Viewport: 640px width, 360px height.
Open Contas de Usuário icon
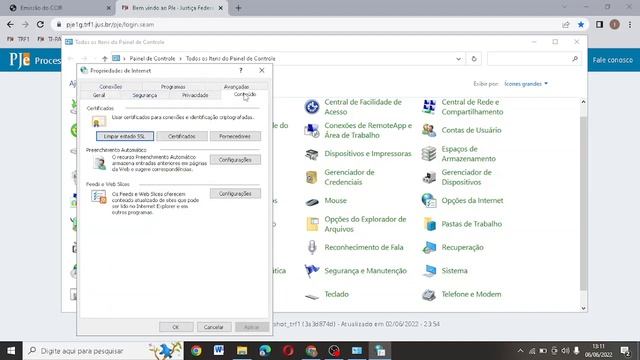429,130
